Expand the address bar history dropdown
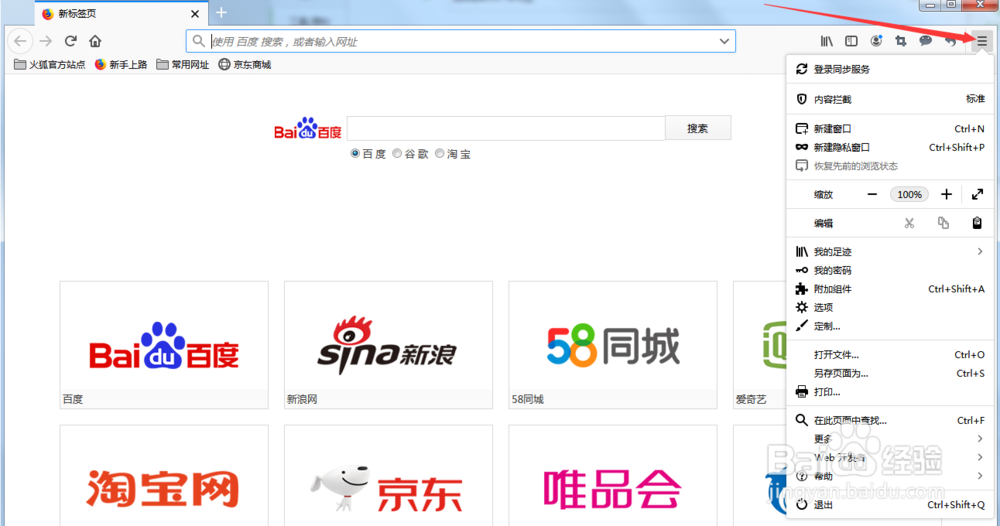The image size is (1000, 526). pyautogui.click(x=724, y=41)
